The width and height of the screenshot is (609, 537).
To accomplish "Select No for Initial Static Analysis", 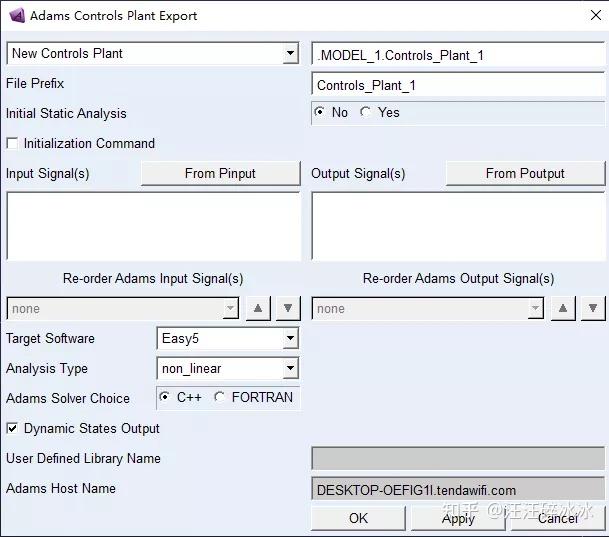I will point(320,113).
